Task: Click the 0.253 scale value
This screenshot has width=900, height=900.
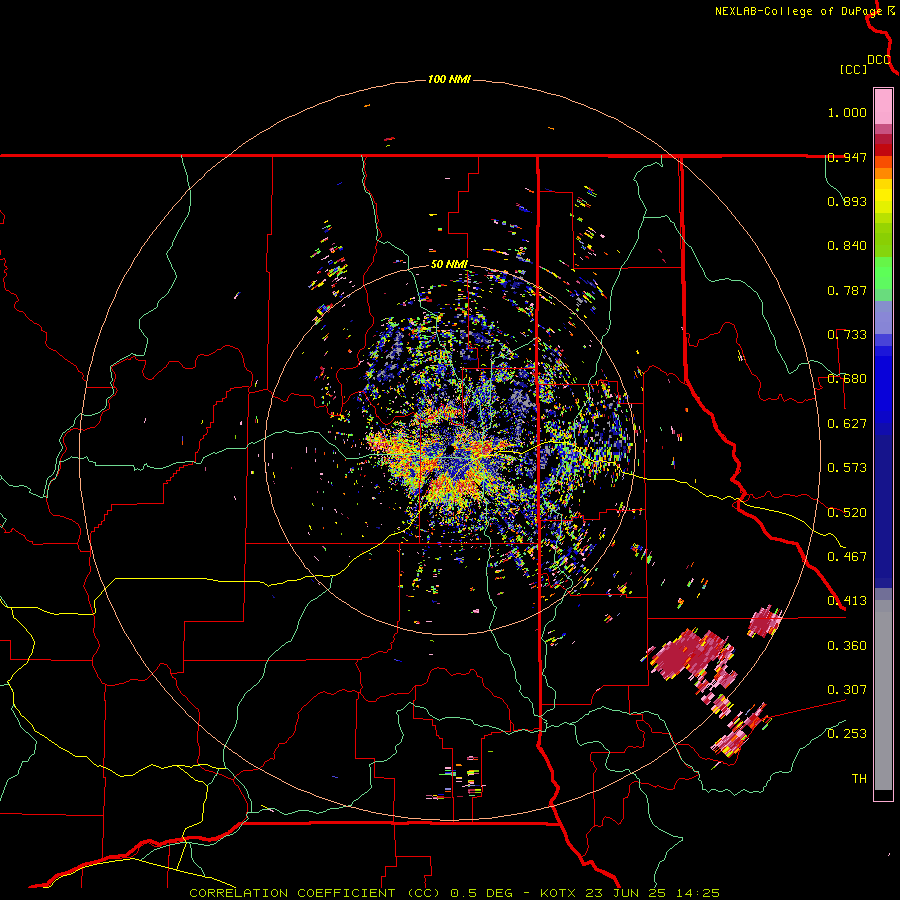Action: pyautogui.click(x=847, y=734)
